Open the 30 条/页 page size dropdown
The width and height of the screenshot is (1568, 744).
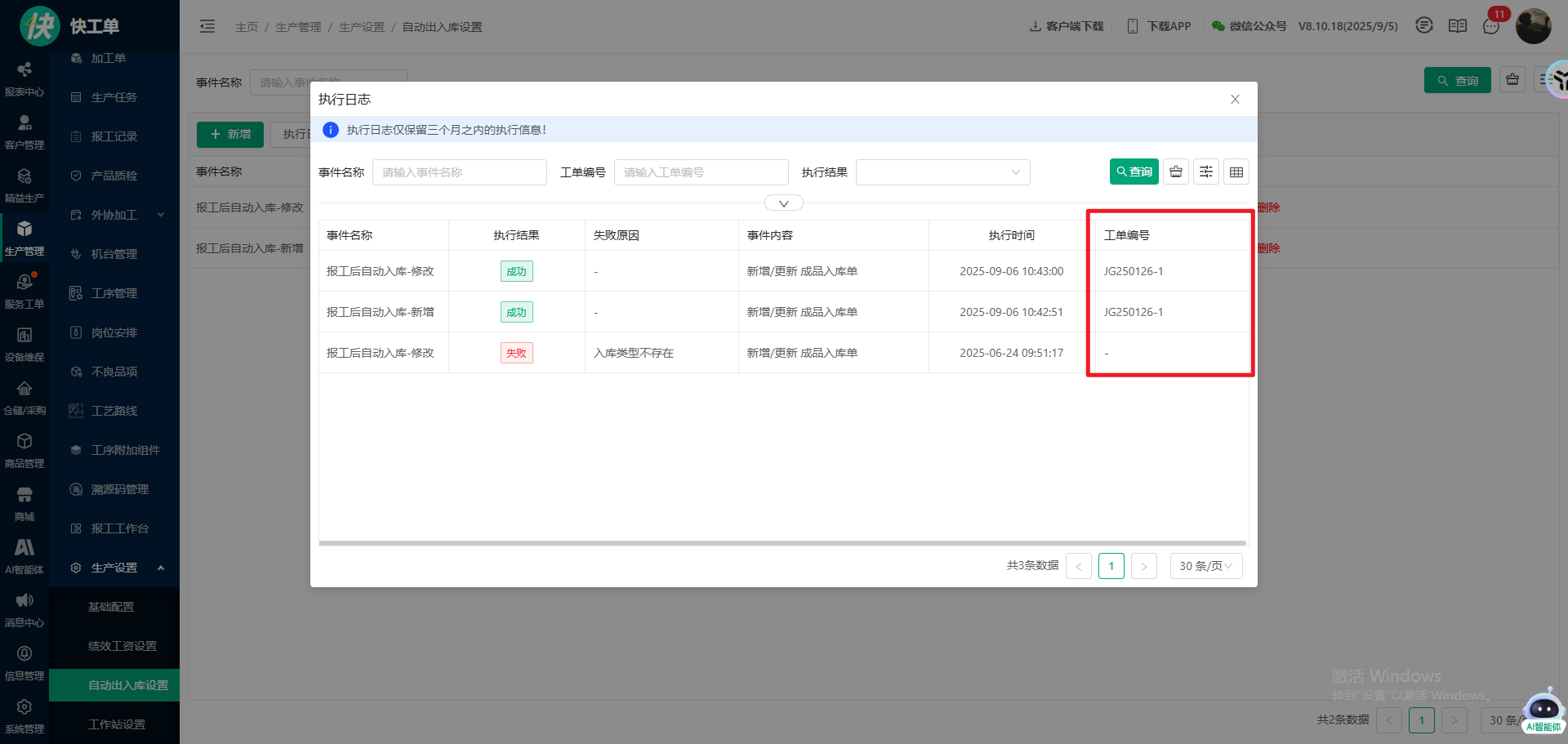[x=1205, y=566]
